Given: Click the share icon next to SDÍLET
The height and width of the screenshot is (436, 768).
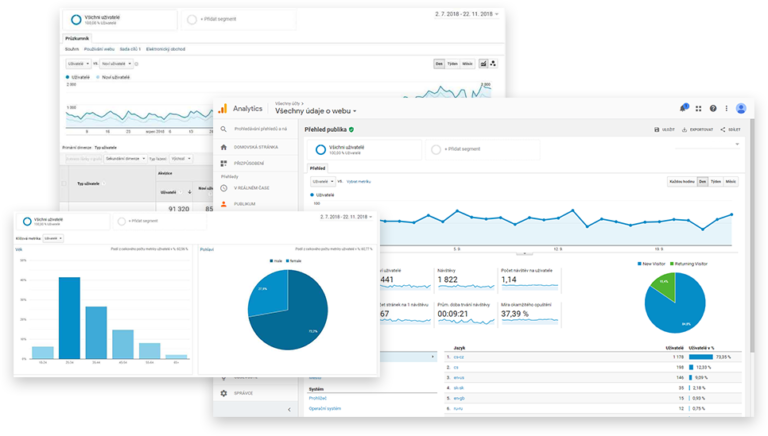Looking at the screenshot, I should pos(722,130).
